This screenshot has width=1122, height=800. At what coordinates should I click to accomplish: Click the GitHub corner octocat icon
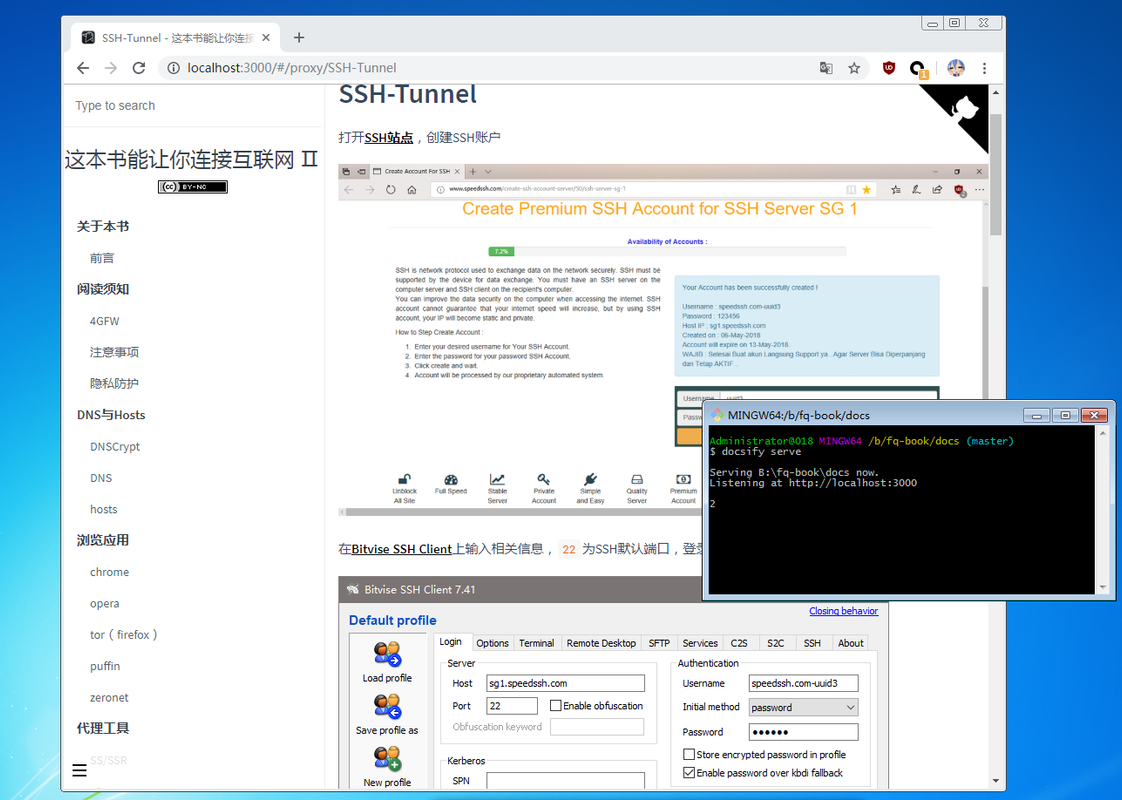963,109
